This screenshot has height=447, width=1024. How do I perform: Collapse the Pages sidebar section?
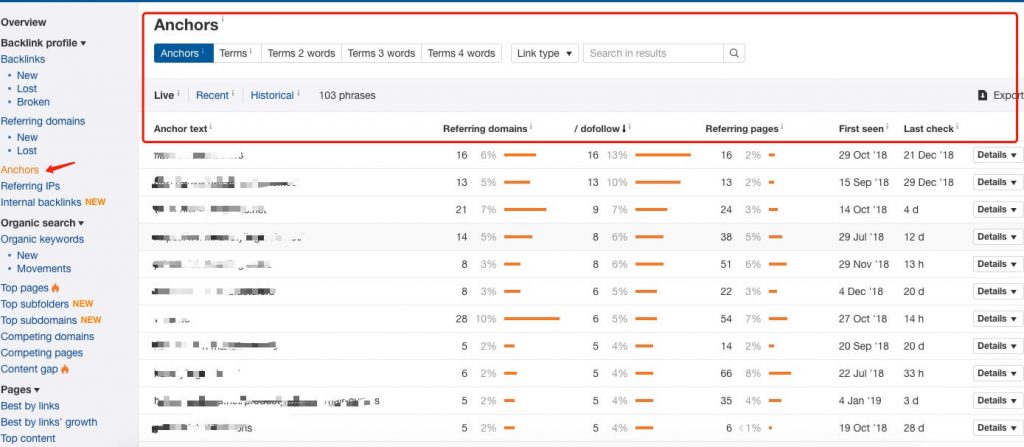(20, 389)
